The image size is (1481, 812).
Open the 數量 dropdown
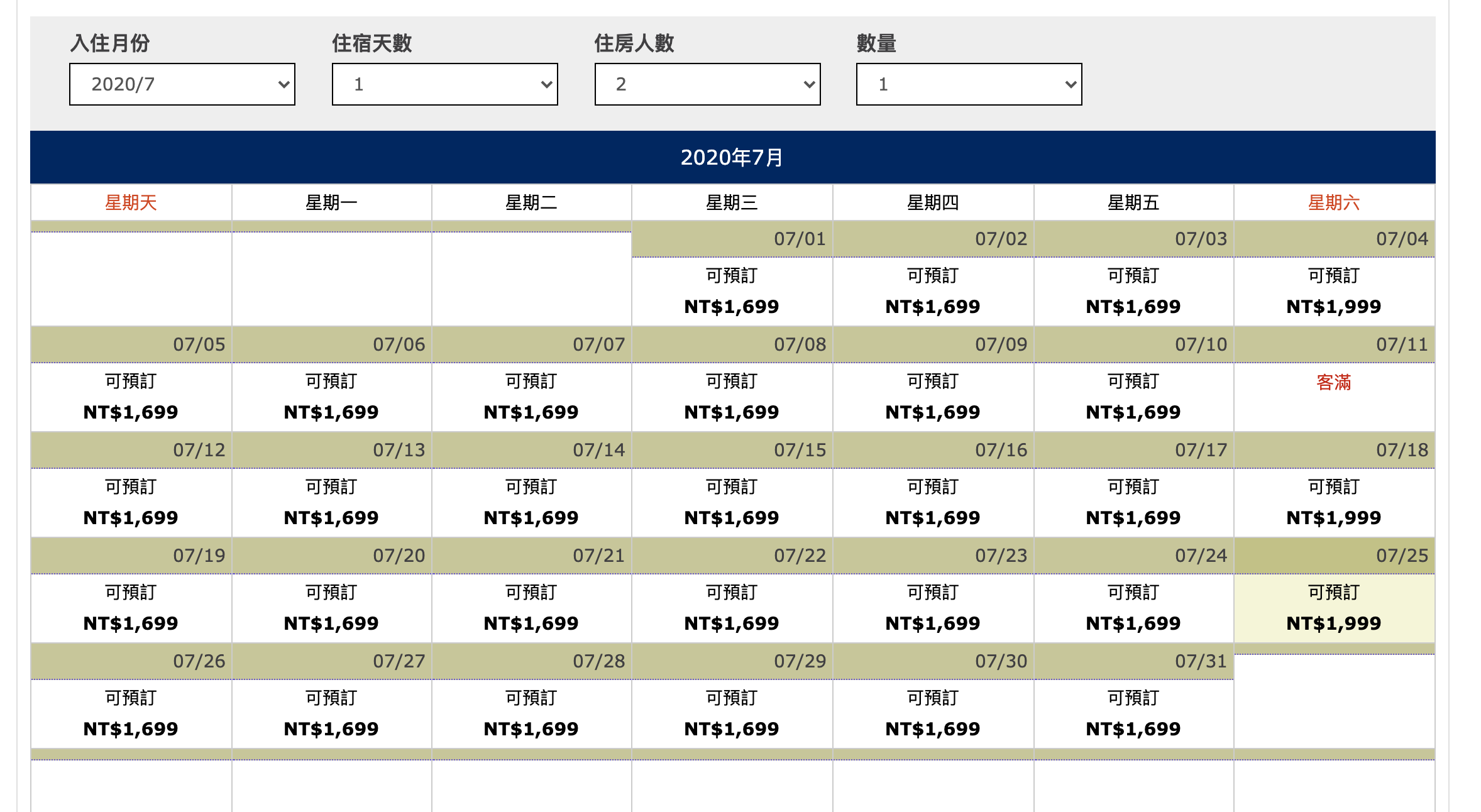pyautogui.click(x=969, y=84)
